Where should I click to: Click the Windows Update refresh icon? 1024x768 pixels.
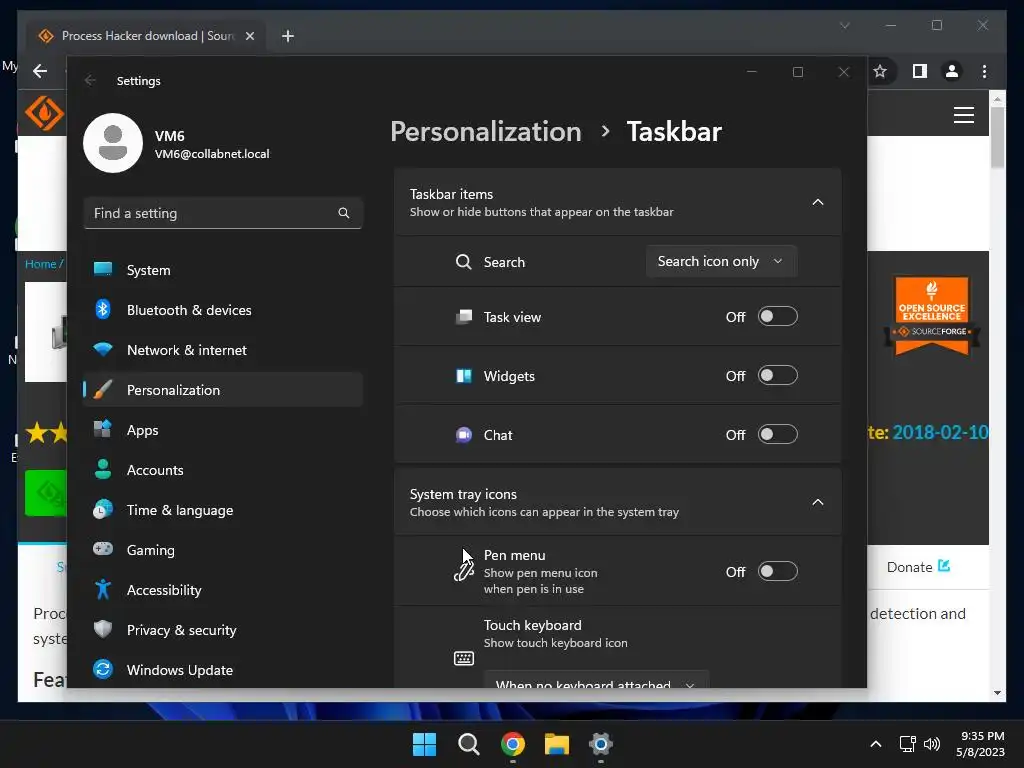(103, 669)
